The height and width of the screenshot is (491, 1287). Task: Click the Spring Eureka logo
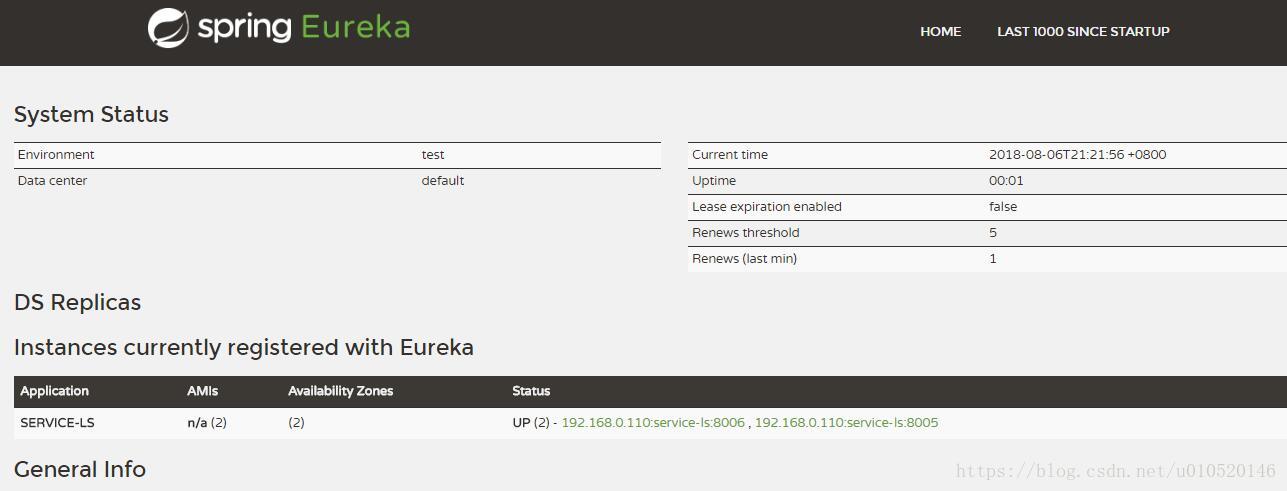pyautogui.click(x=279, y=28)
